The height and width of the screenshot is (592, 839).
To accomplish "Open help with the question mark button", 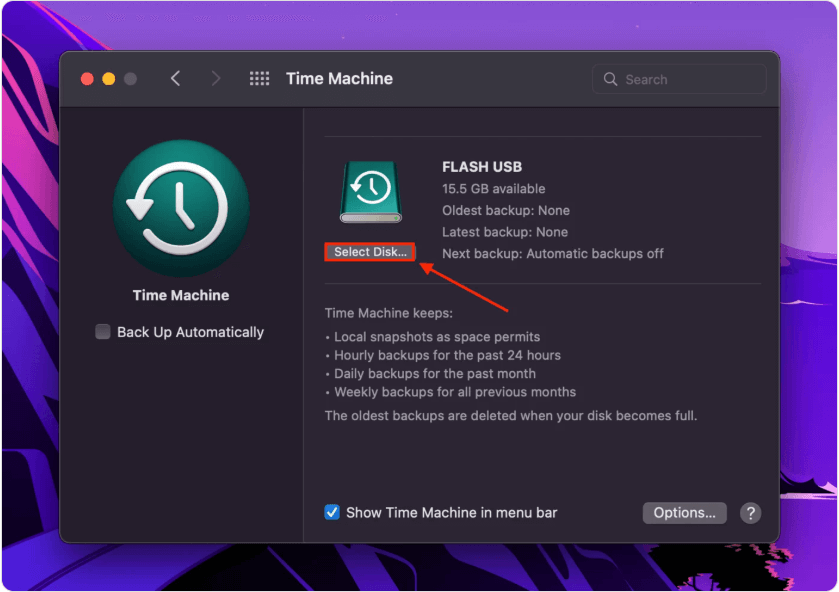I will click(x=750, y=513).
